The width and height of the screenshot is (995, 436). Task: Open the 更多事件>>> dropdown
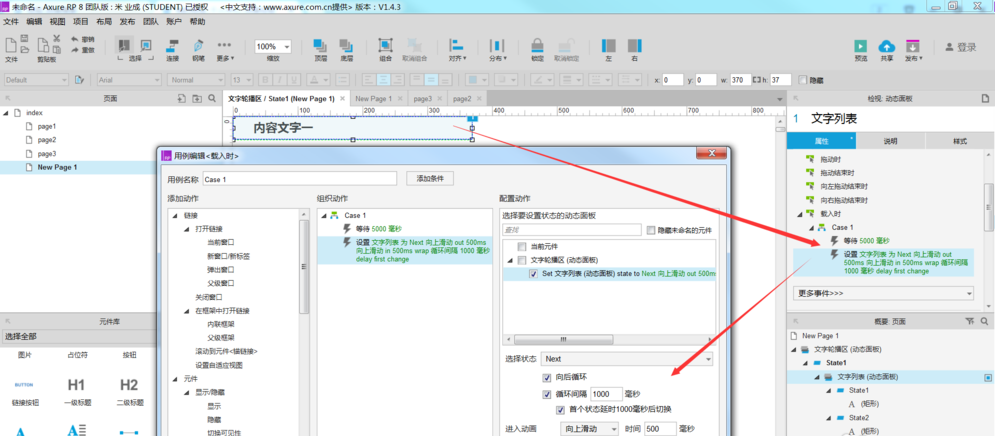882,293
